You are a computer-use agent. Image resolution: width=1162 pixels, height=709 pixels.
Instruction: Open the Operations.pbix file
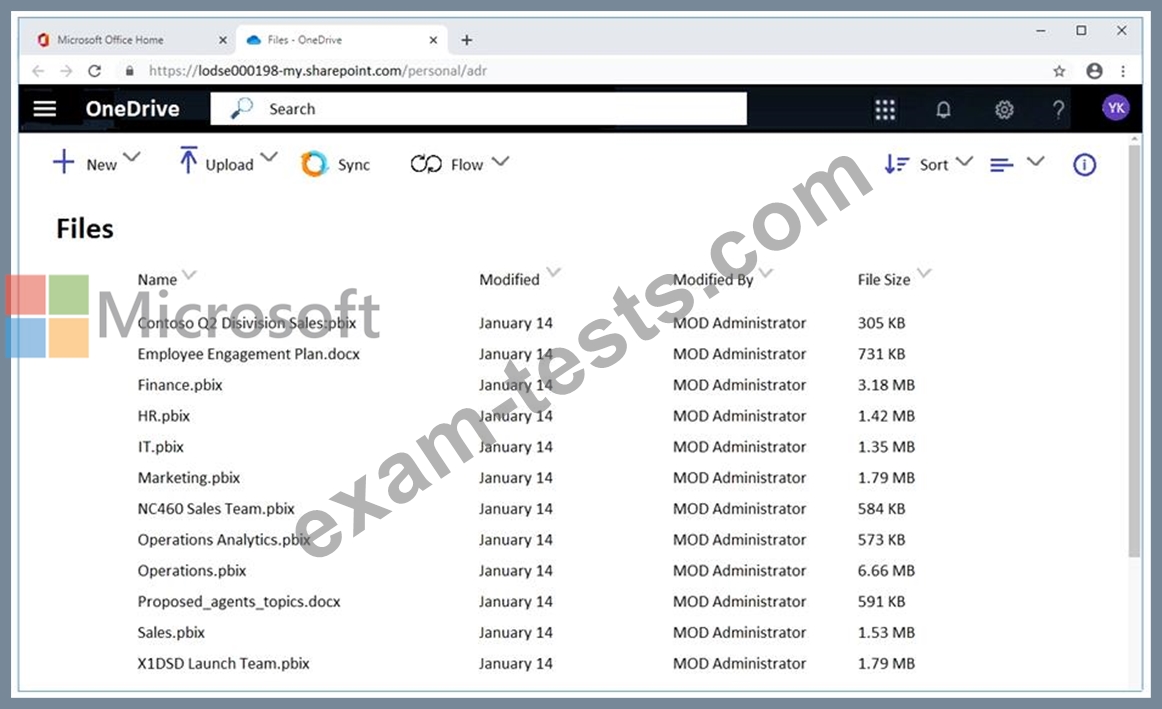[x=192, y=571]
